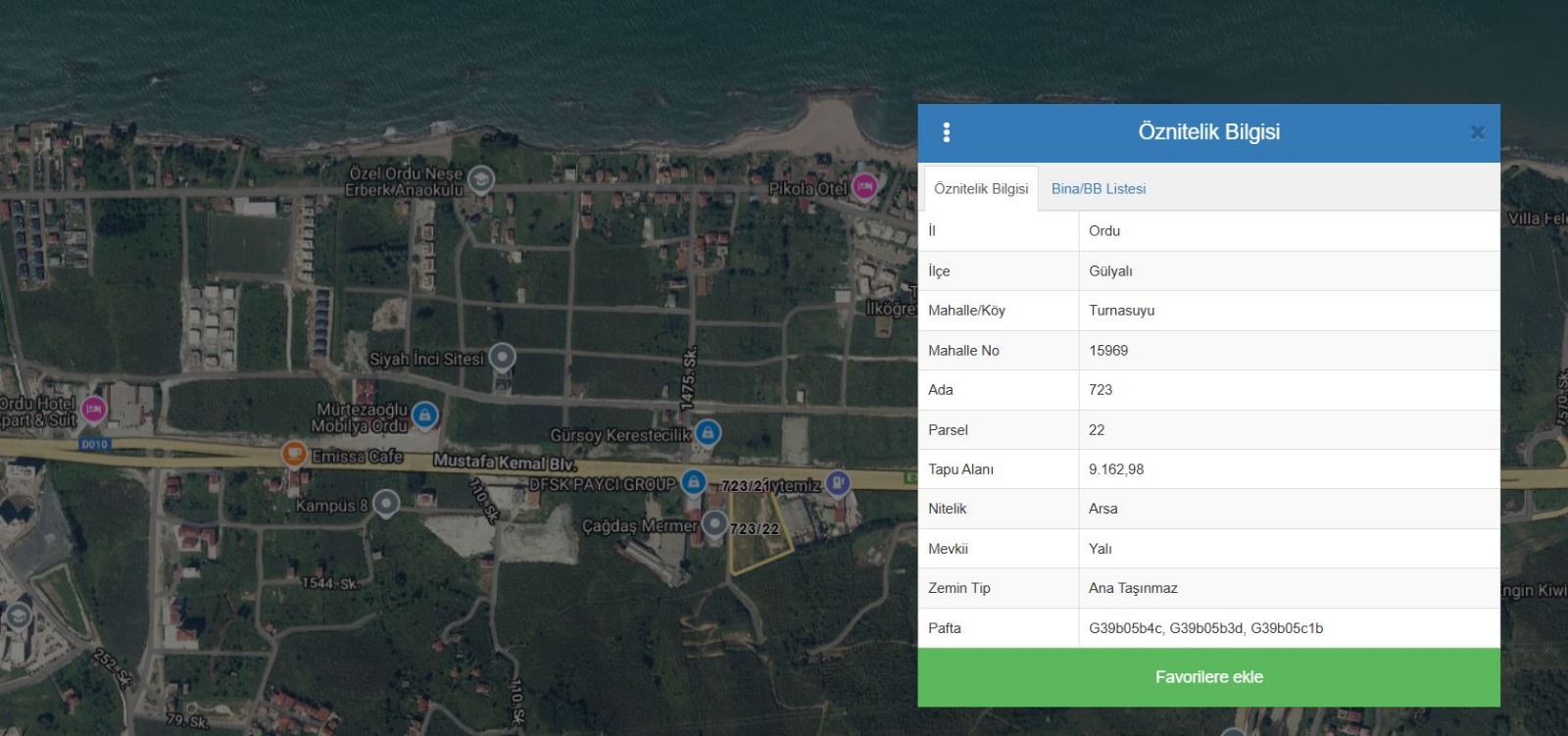Image resolution: width=1568 pixels, height=736 pixels.
Task: Open the Ordu Hotel Apart & Suit marker
Action: tap(93, 408)
